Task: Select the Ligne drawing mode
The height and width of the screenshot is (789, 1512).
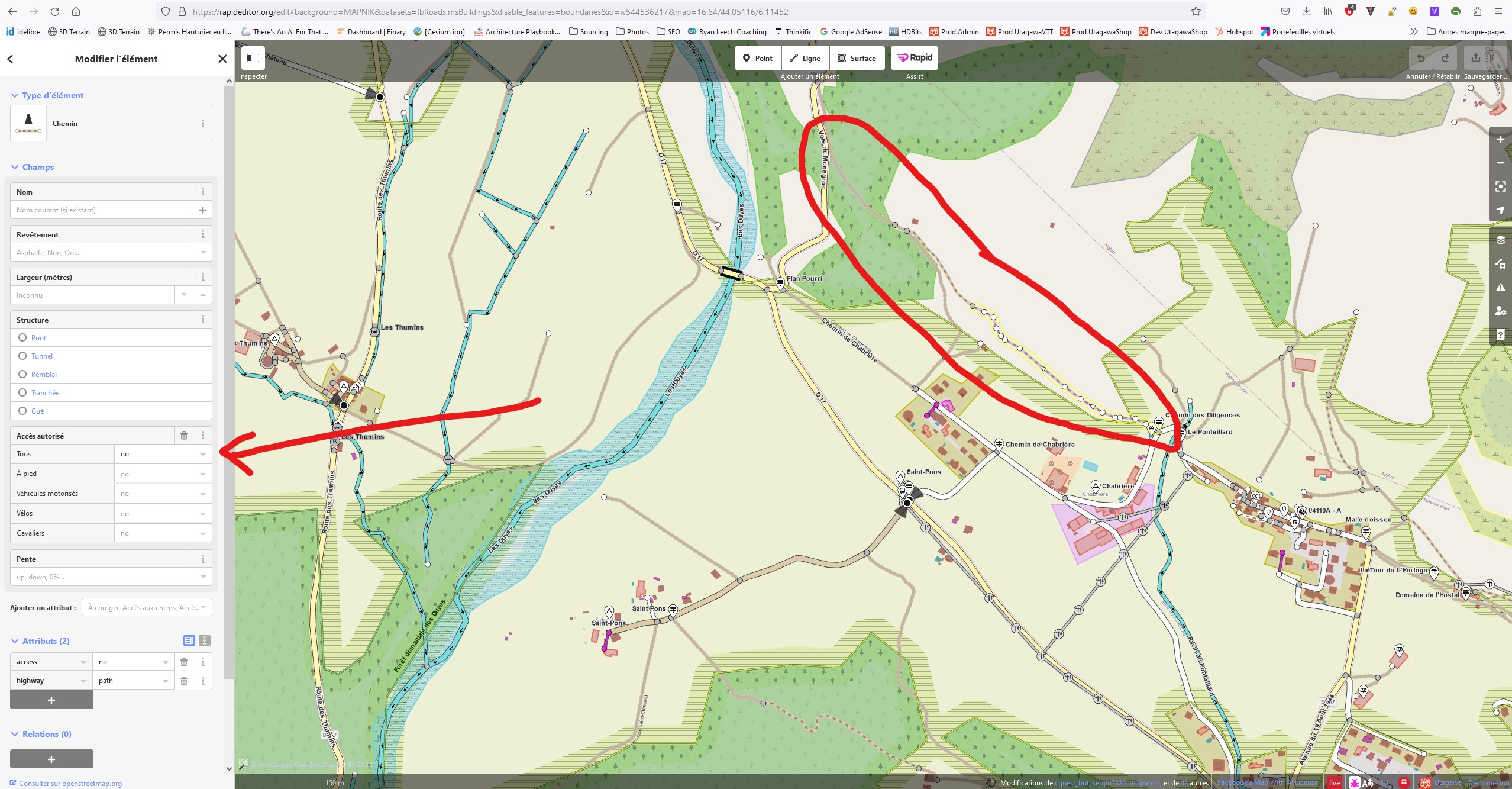Action: click(x=805, y=58)
